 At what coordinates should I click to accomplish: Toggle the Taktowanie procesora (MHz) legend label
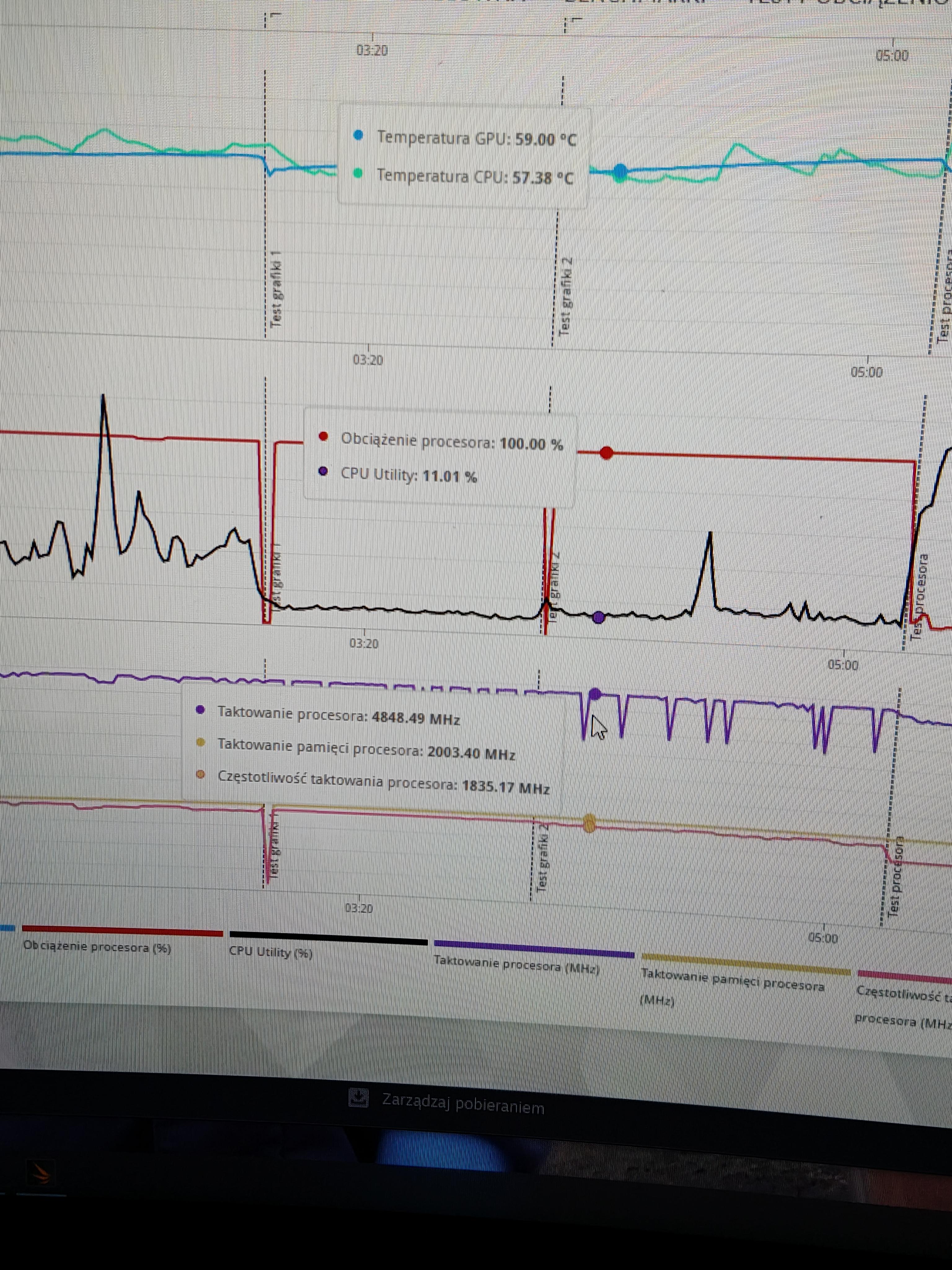pyautogui.click(x=516, y=965)
